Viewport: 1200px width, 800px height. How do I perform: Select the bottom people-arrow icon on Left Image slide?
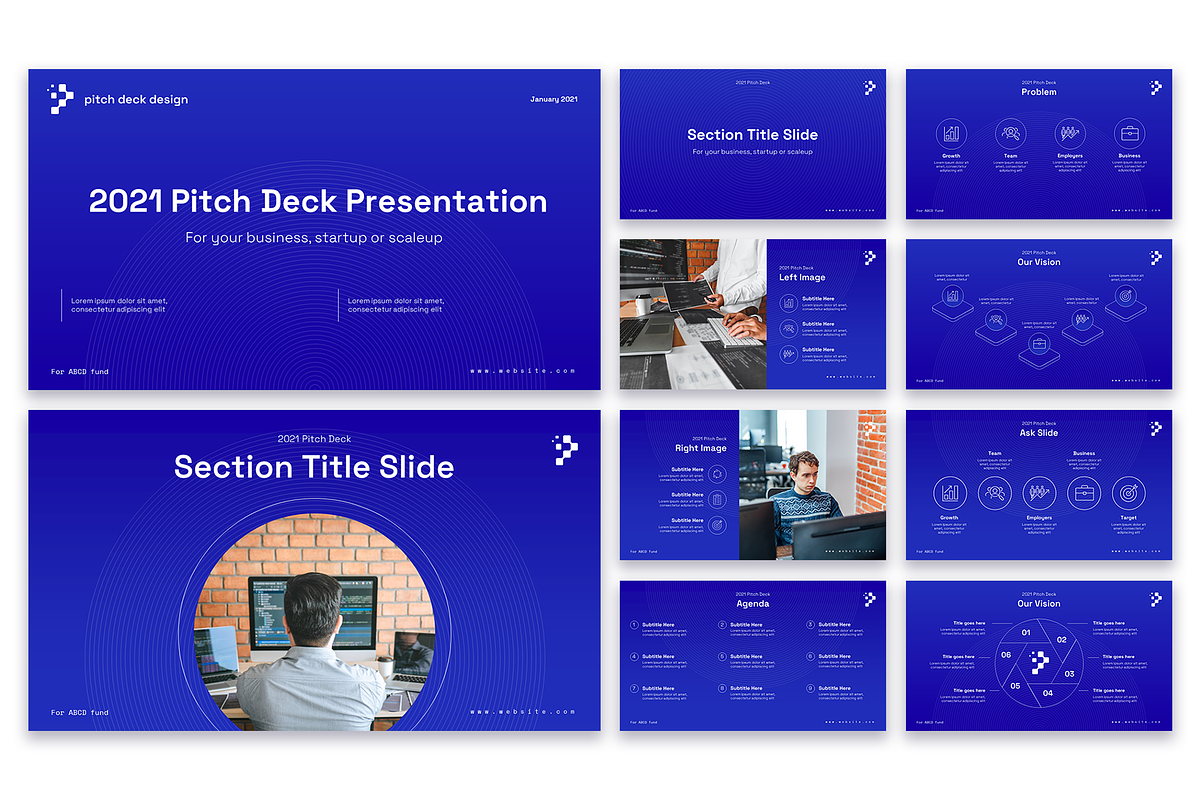tap(789, 353)
